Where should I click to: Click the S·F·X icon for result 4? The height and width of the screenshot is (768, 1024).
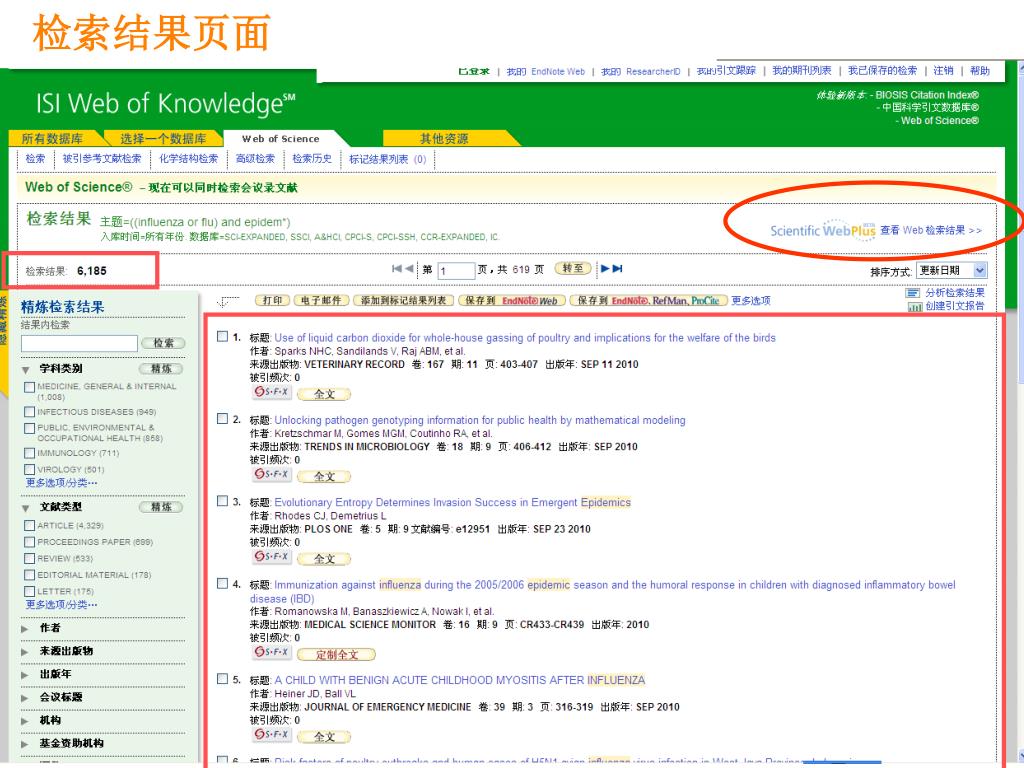pos(272,652)
